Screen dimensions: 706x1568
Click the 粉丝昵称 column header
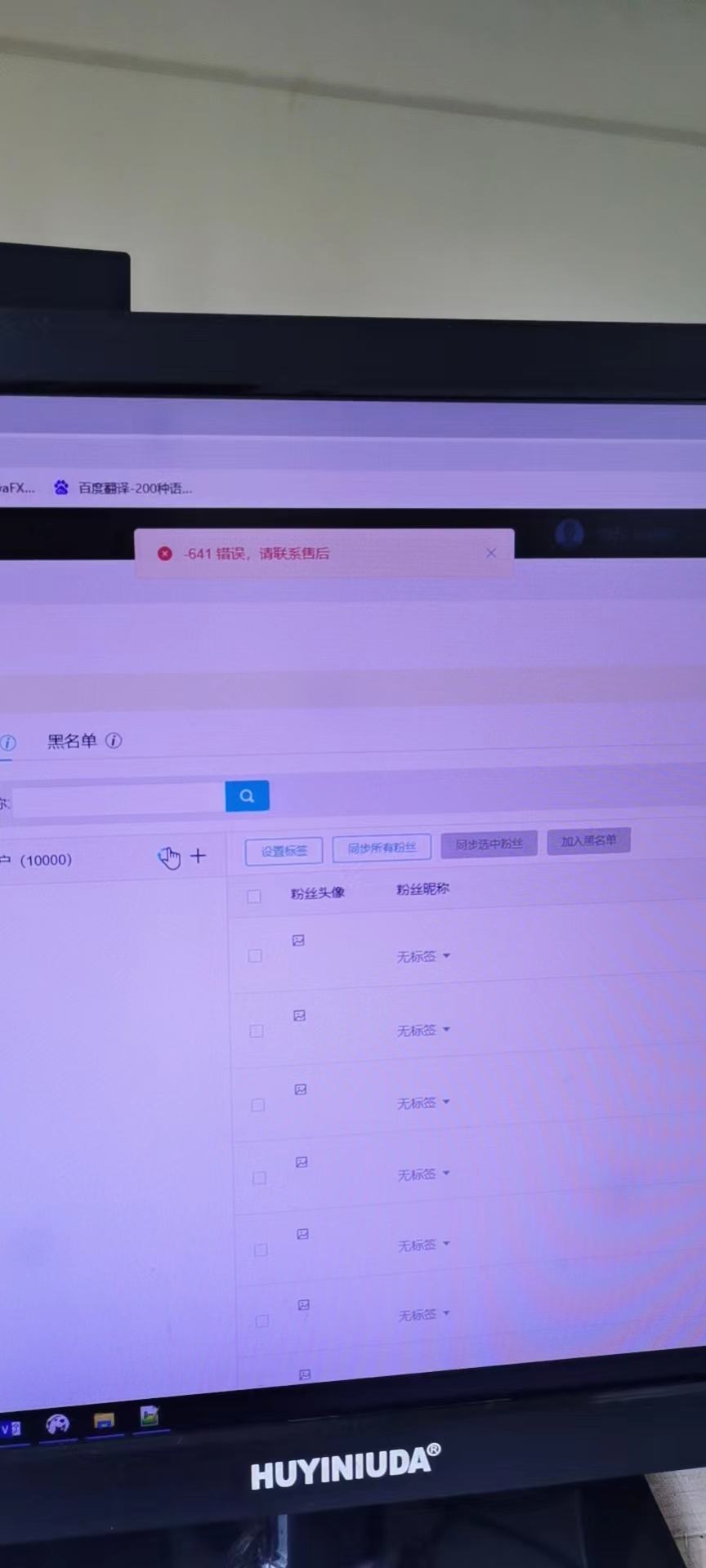(x=422, y=889)
